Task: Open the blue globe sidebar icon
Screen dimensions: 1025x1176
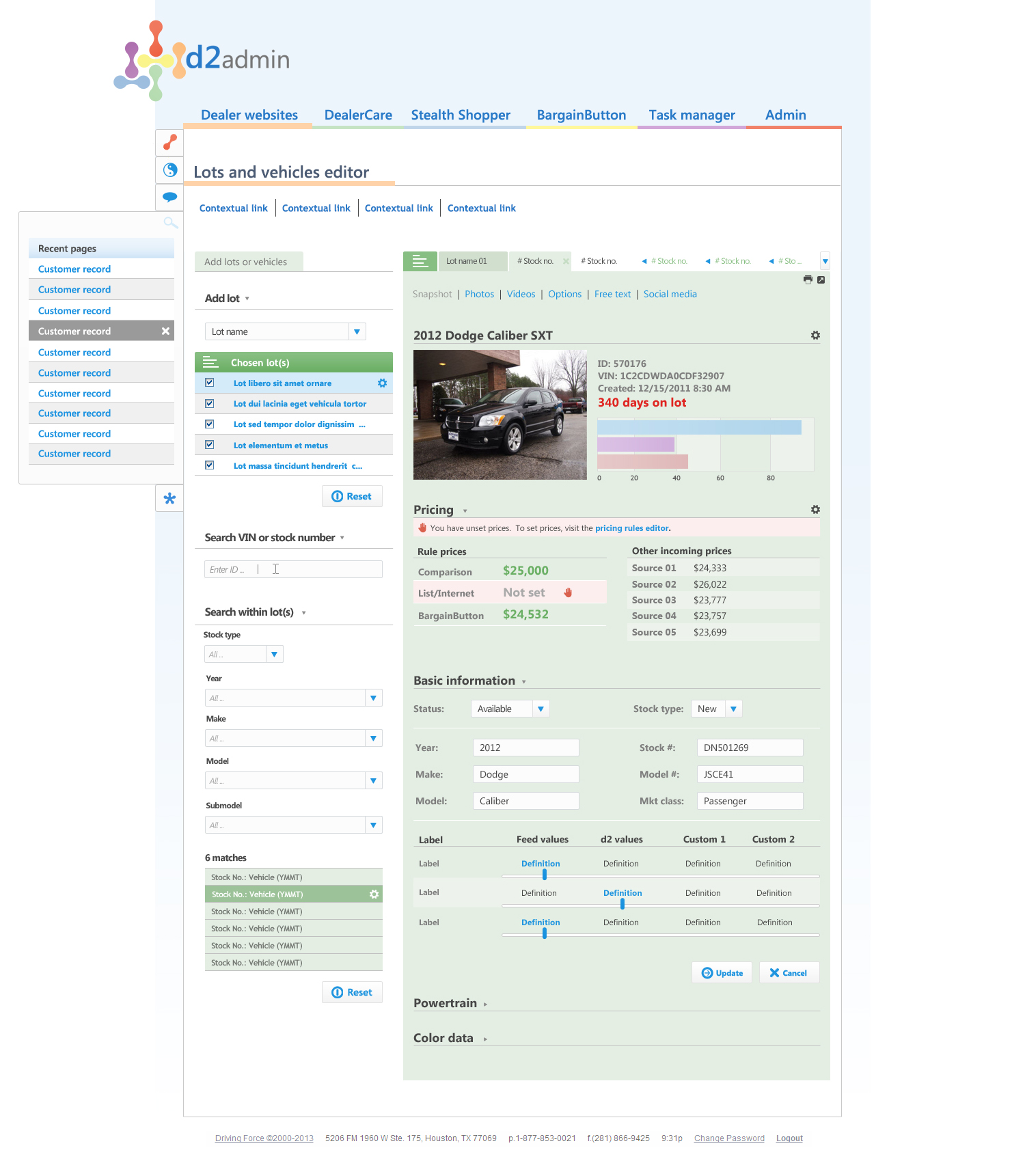Action: point(170,169)
